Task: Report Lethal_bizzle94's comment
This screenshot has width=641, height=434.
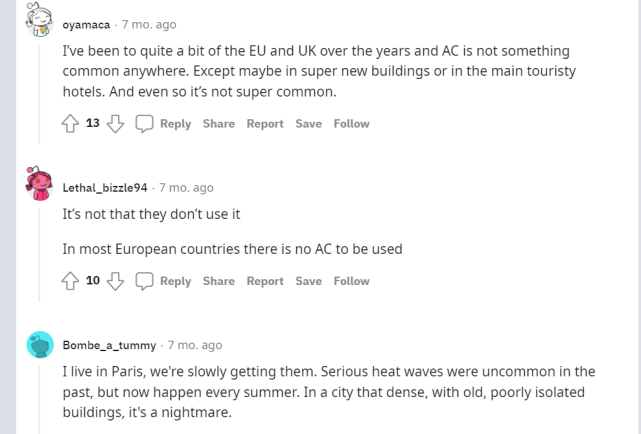Action: [265, 281]
